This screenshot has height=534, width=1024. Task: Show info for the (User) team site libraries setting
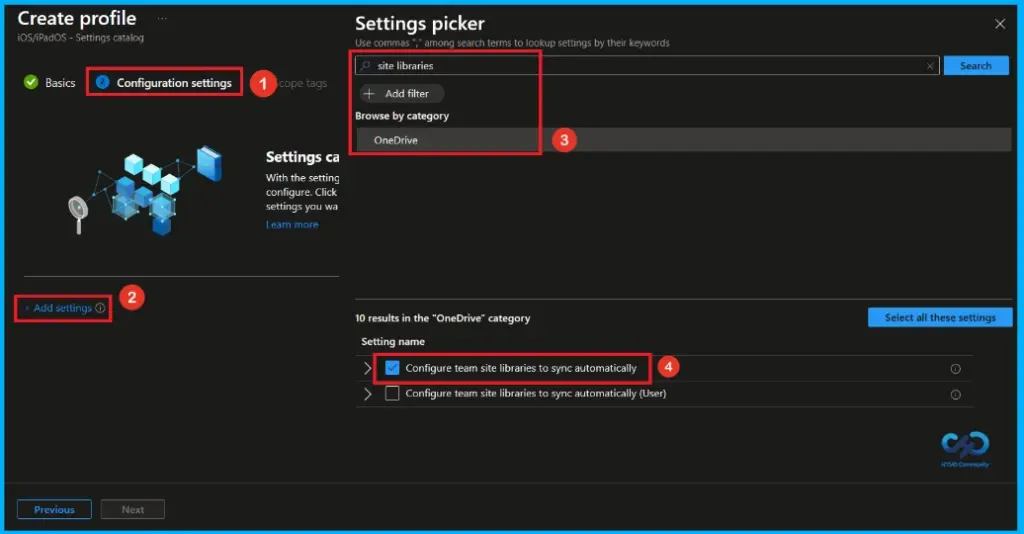click(x=955, y=395)
